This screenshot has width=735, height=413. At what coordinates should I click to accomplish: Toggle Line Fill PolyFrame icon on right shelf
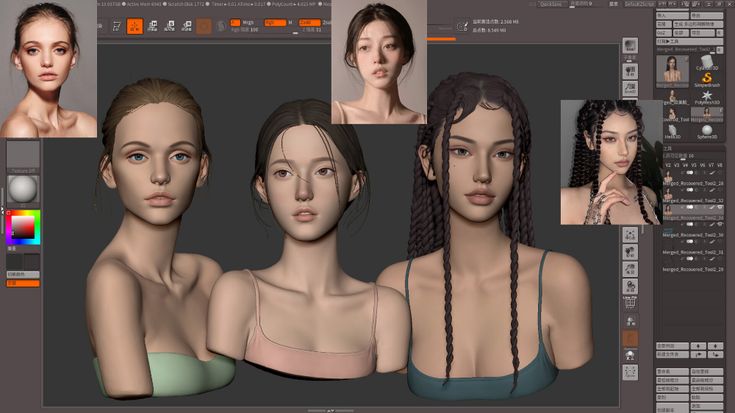[x=630, y=303]
